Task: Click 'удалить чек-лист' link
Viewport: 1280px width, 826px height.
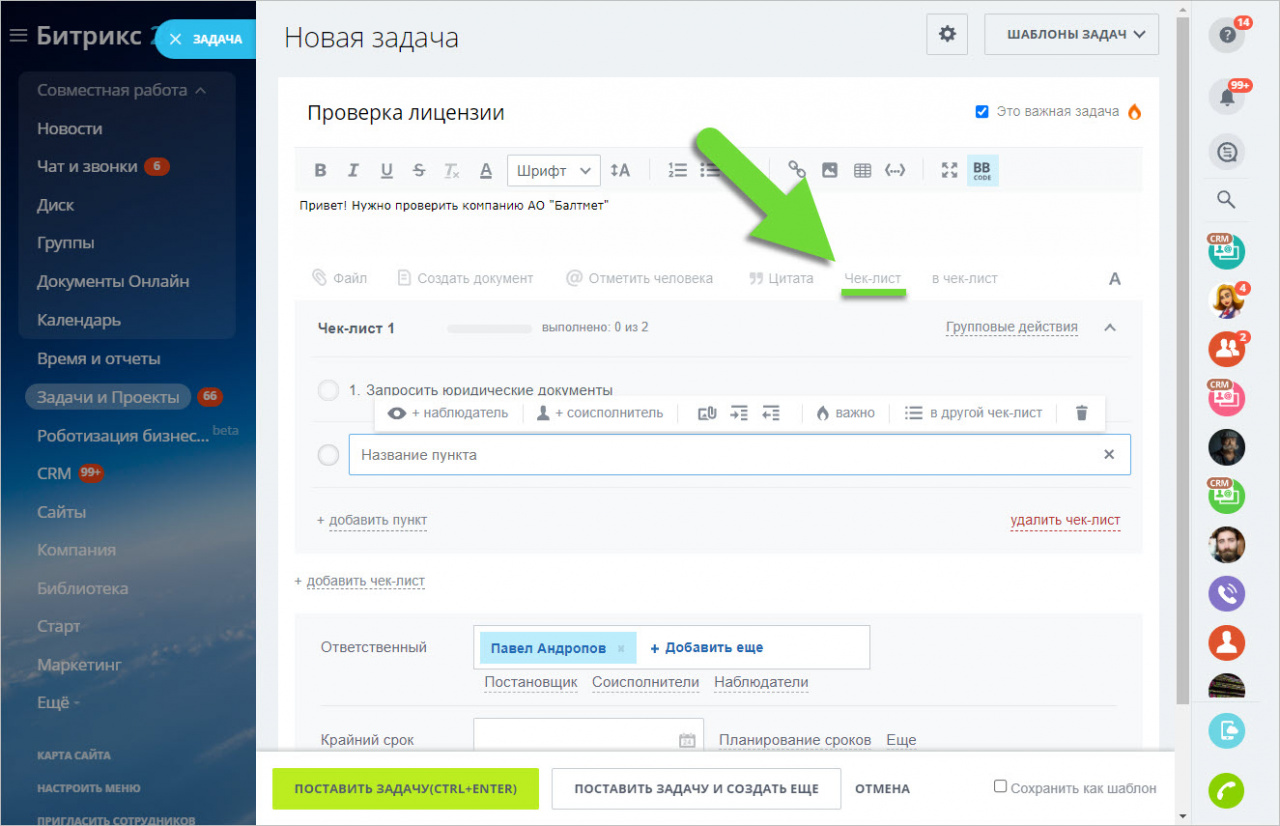Action: (1065, 520)
